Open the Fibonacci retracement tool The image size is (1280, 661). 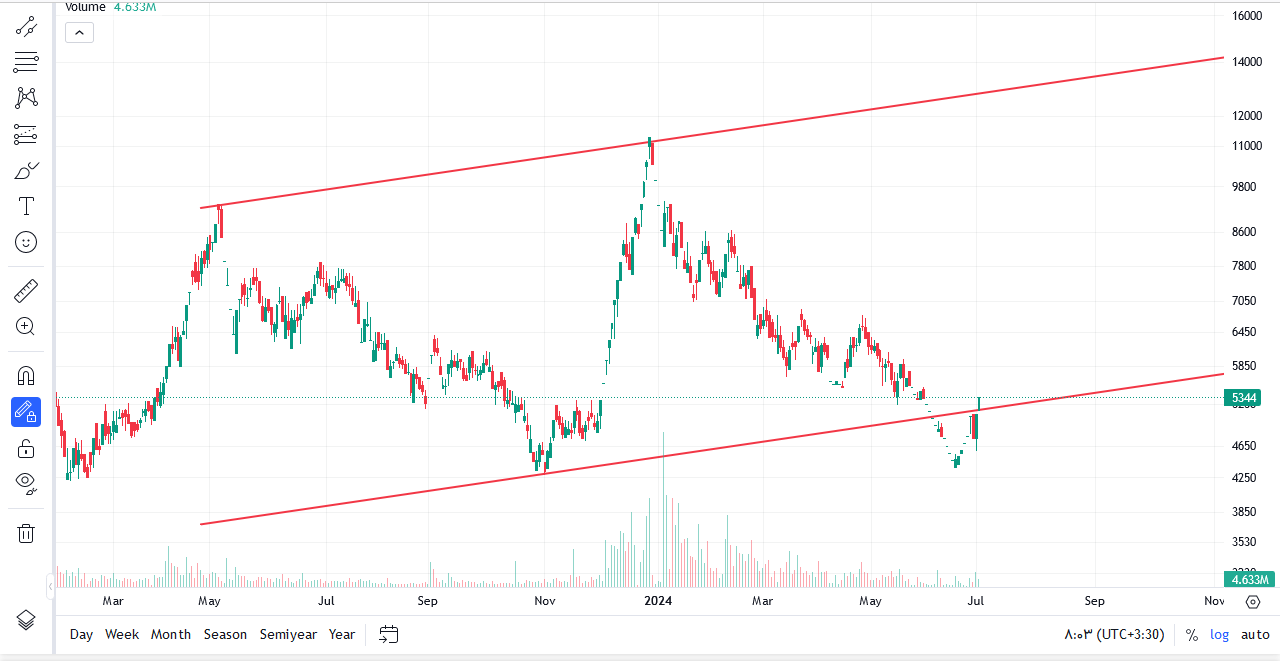click(x=26, y=62)
